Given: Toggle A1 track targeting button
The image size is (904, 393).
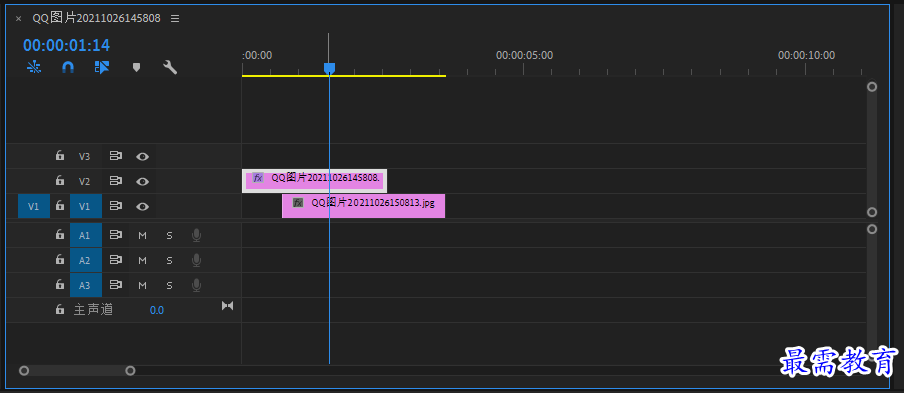Looking at the screenshot, I should click(x=86, y=235).
